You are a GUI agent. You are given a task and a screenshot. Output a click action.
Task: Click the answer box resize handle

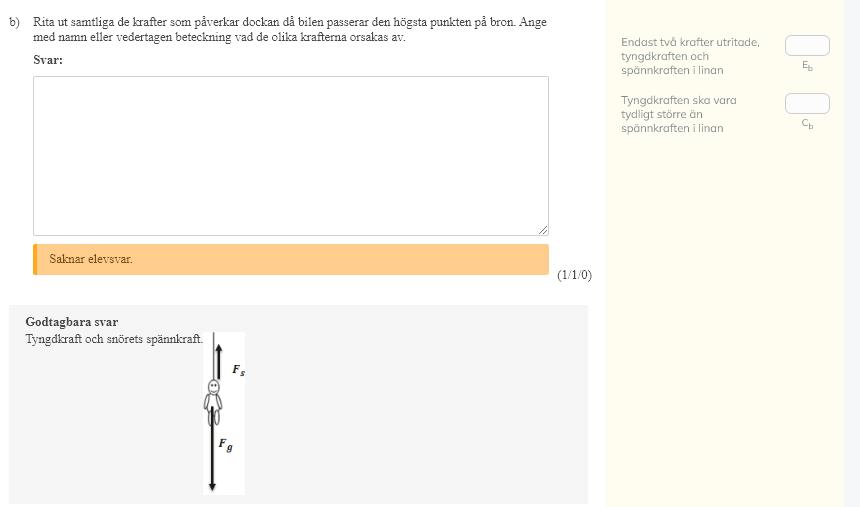[x=543, y=230]
